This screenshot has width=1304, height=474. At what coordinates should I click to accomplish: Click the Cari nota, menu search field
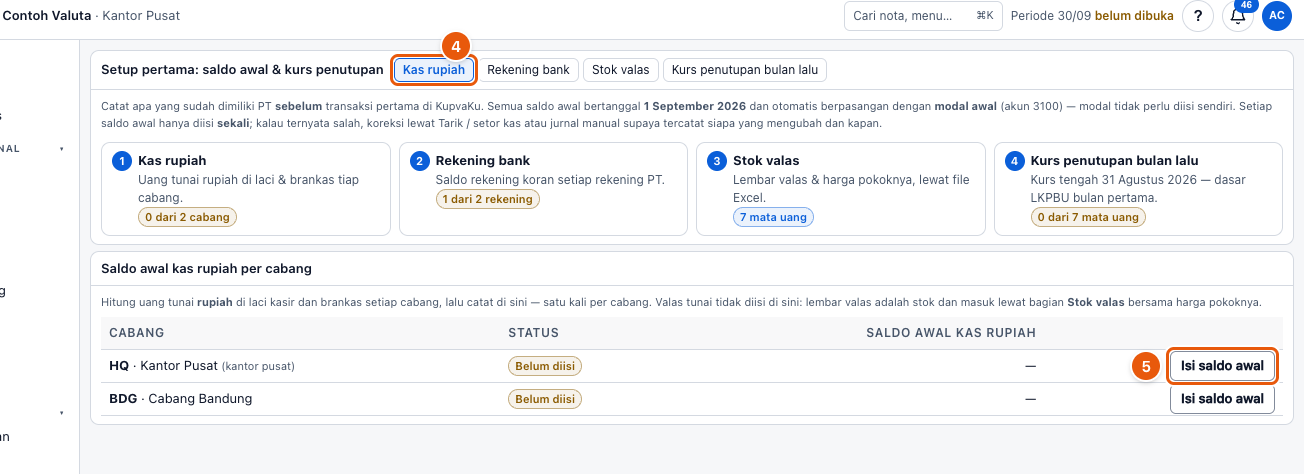(x=923, y=16)
